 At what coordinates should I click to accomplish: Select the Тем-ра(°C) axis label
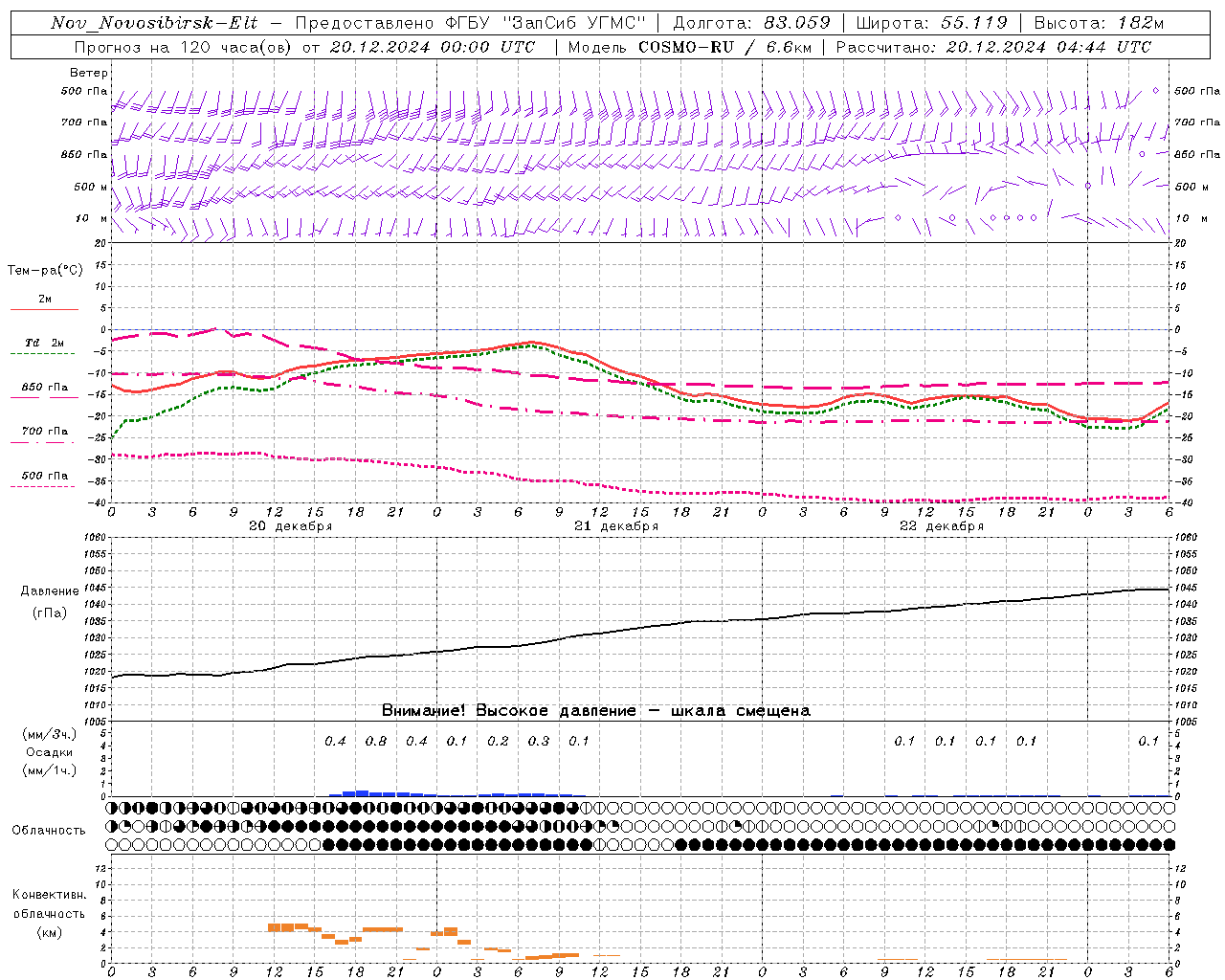tap(45, 271)
